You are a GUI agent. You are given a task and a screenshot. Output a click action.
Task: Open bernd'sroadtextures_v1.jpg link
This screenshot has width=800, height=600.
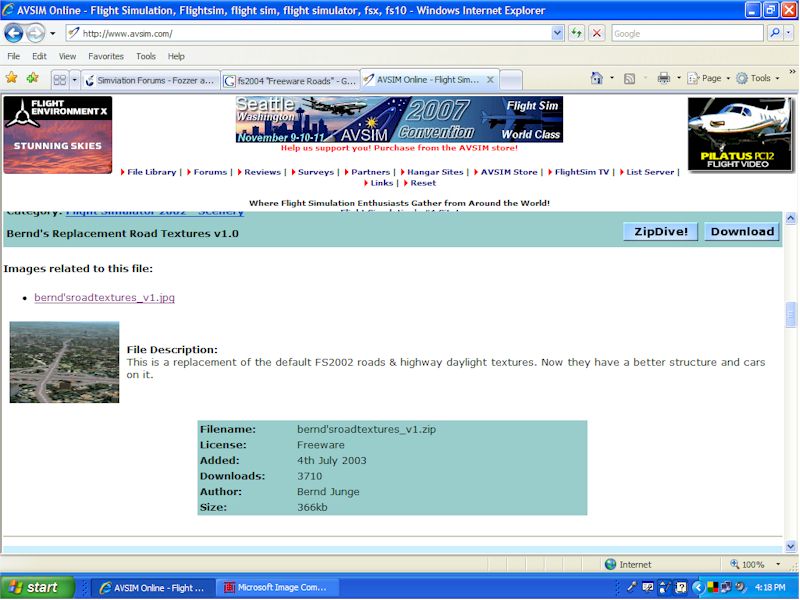(x=104, y=297)
